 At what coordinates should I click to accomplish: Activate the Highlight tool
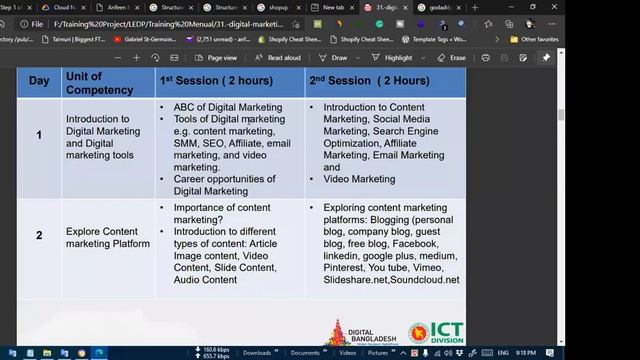tap(392, 58)
